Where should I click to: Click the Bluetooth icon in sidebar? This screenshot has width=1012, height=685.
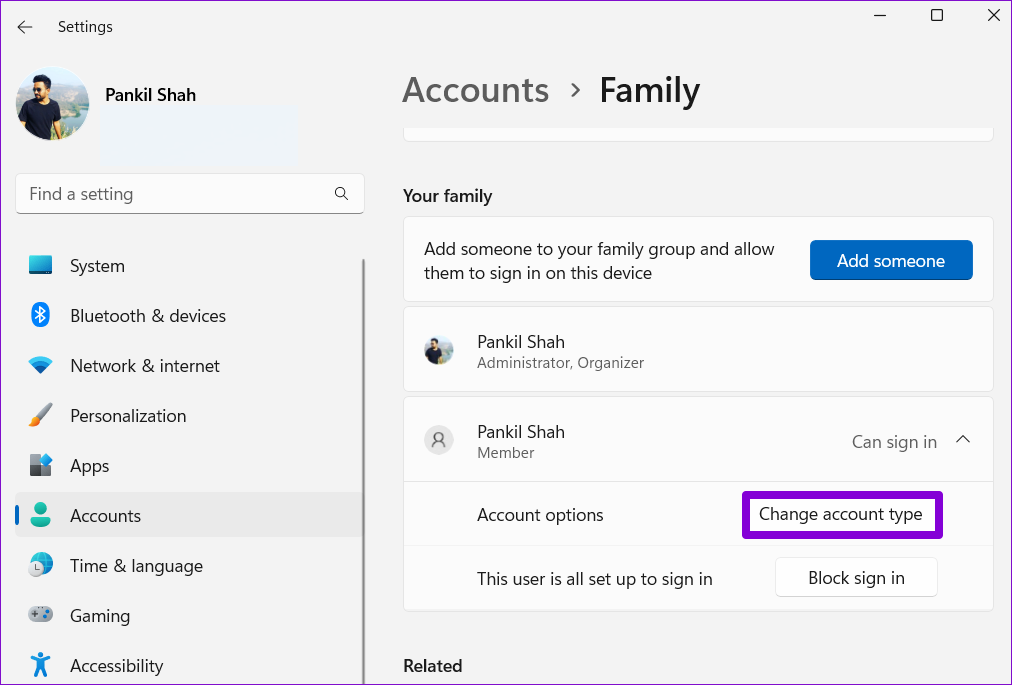pos(40,316)
